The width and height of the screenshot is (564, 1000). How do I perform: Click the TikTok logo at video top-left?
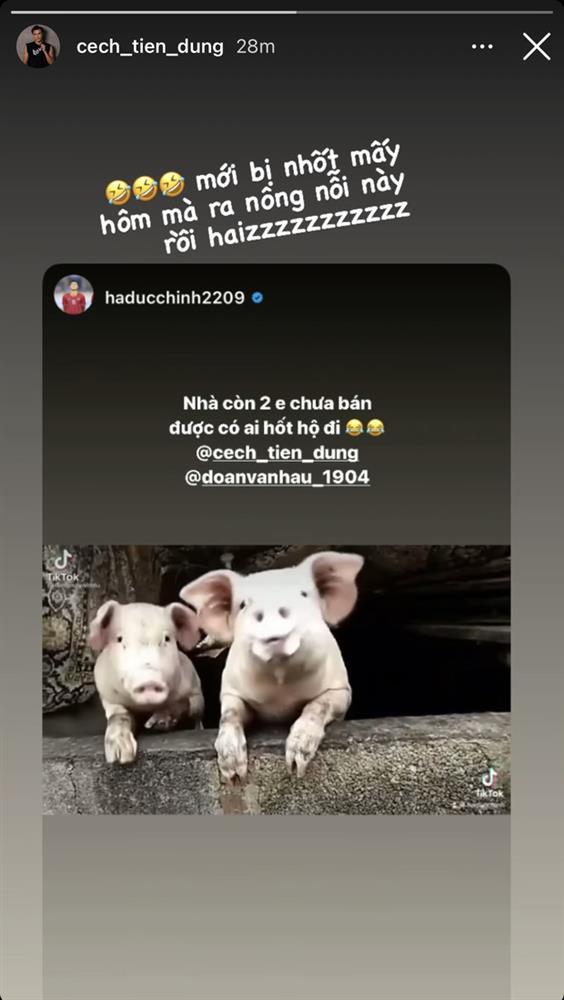tap(62, 565)
